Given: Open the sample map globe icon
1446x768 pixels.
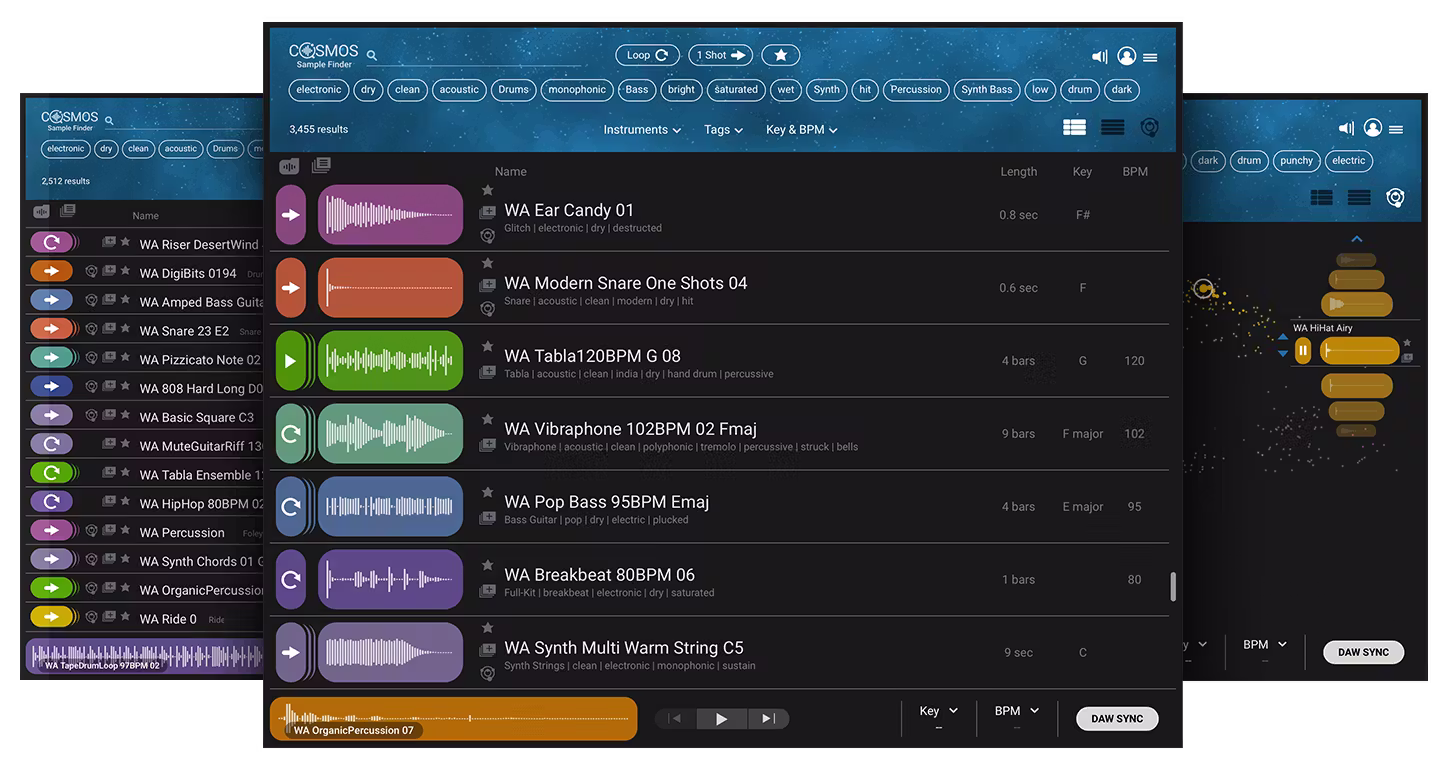Looking at the screenshot, I should pos(1149,127).
